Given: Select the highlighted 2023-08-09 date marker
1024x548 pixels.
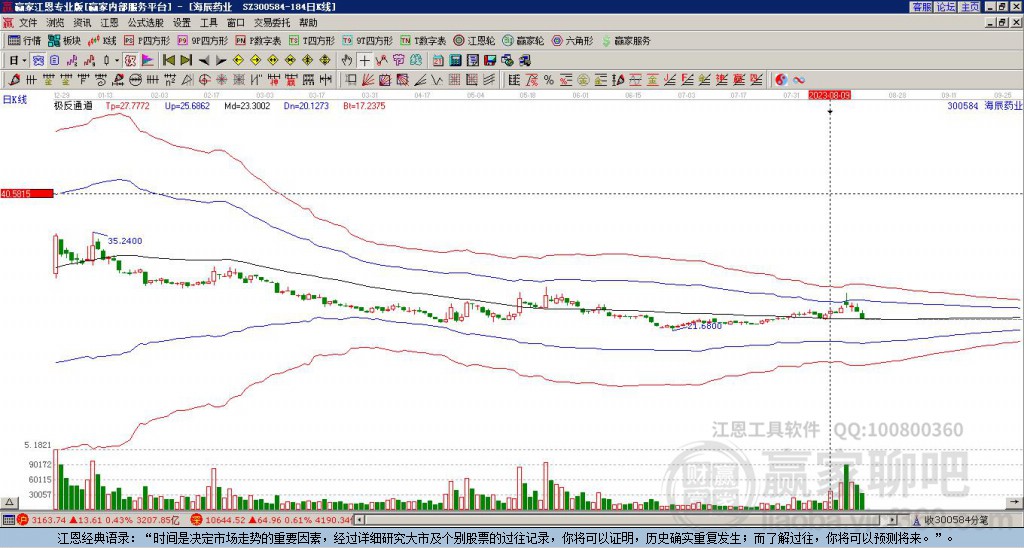Looking at the screenshot, I should [829, 95].
